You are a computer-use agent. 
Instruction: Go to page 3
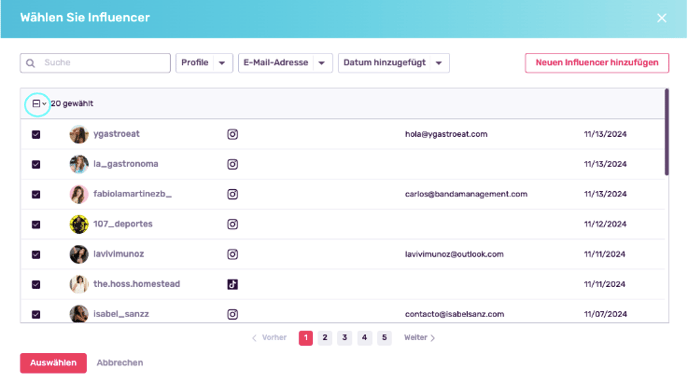344,338
